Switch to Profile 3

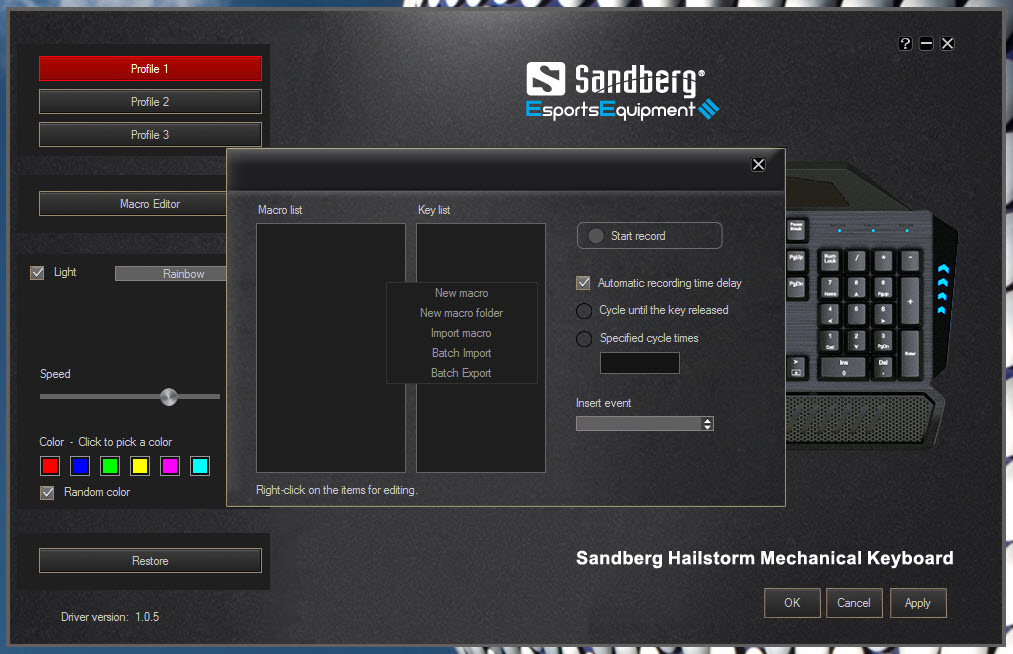(150, 134)
